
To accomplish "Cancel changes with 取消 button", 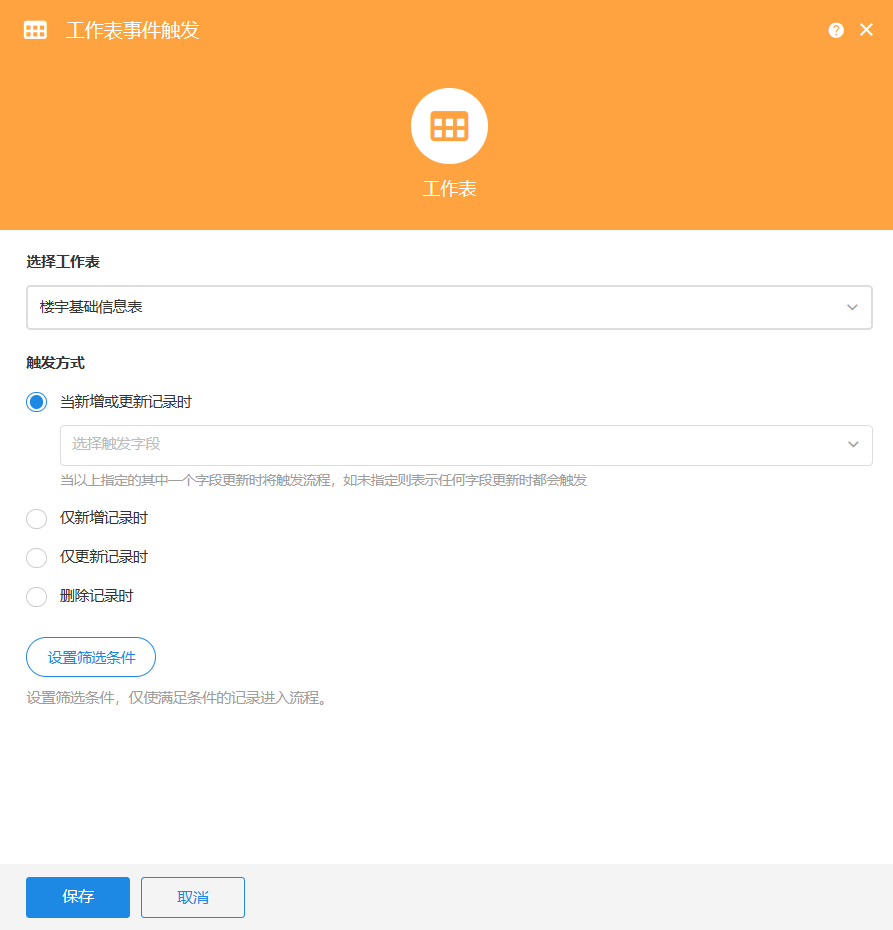I will click(193, 897).
